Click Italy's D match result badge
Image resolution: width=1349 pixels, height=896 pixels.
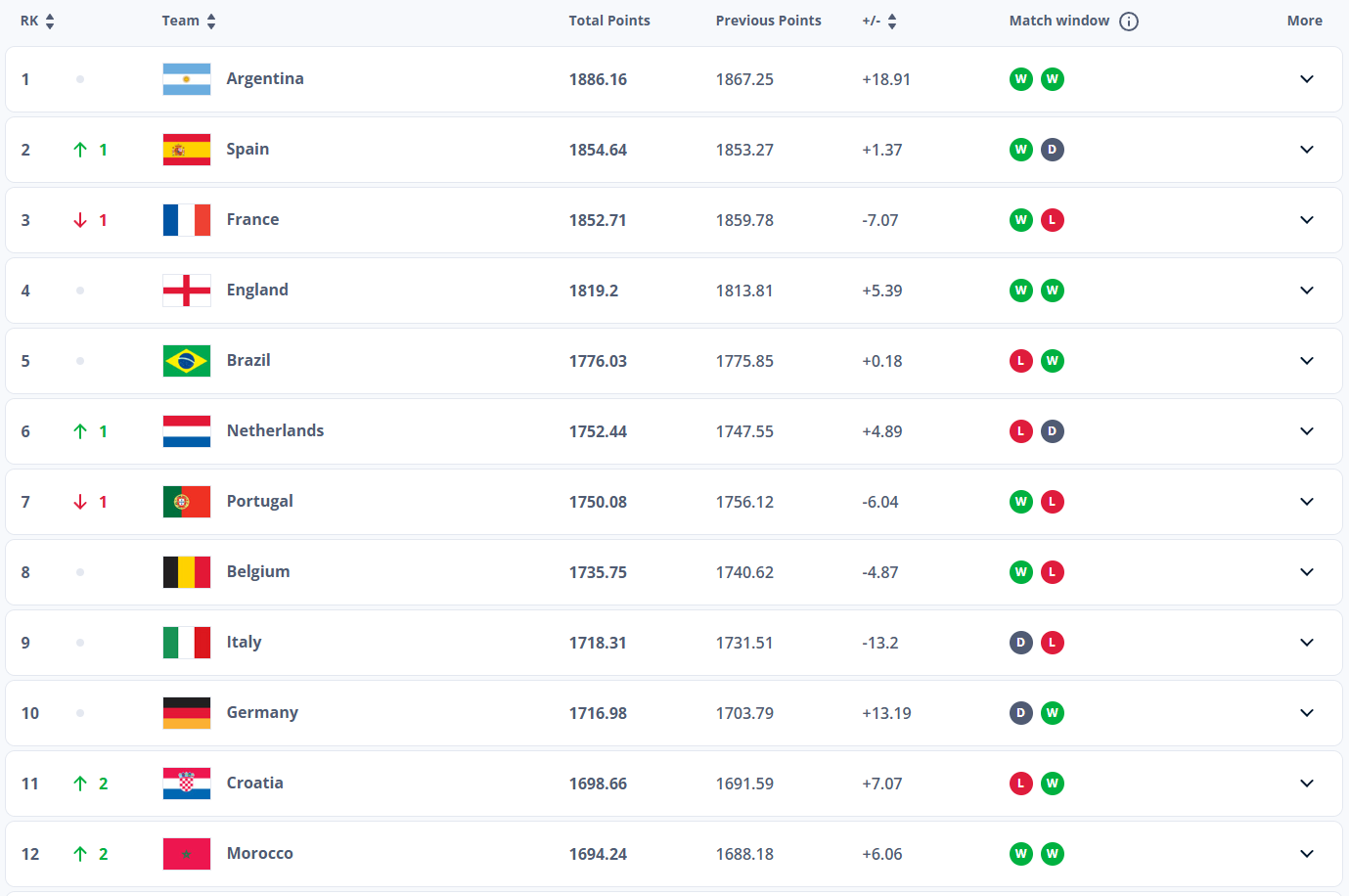coord(1020,642)
